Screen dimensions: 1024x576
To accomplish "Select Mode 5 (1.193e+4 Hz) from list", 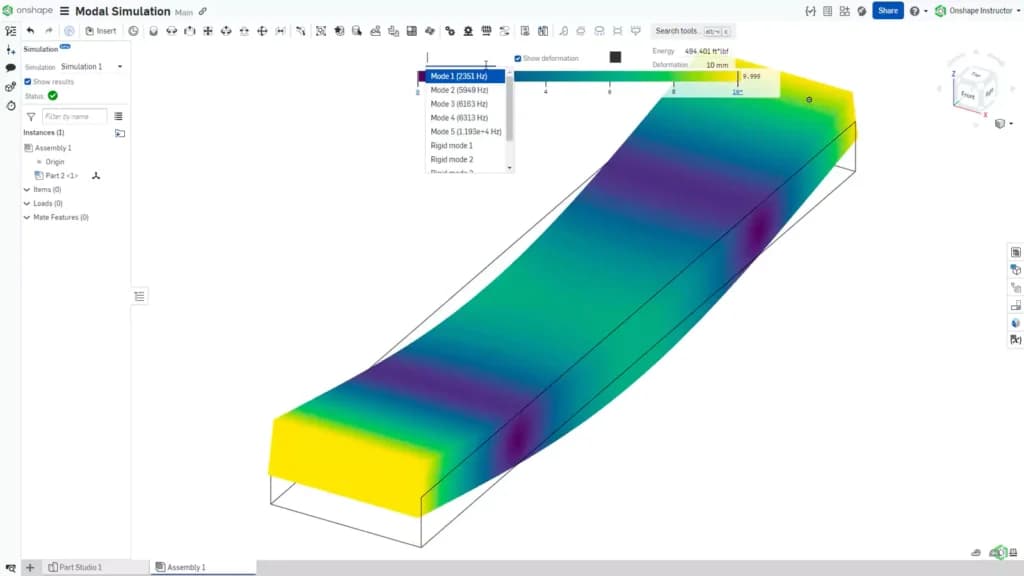I will (466, 131).
